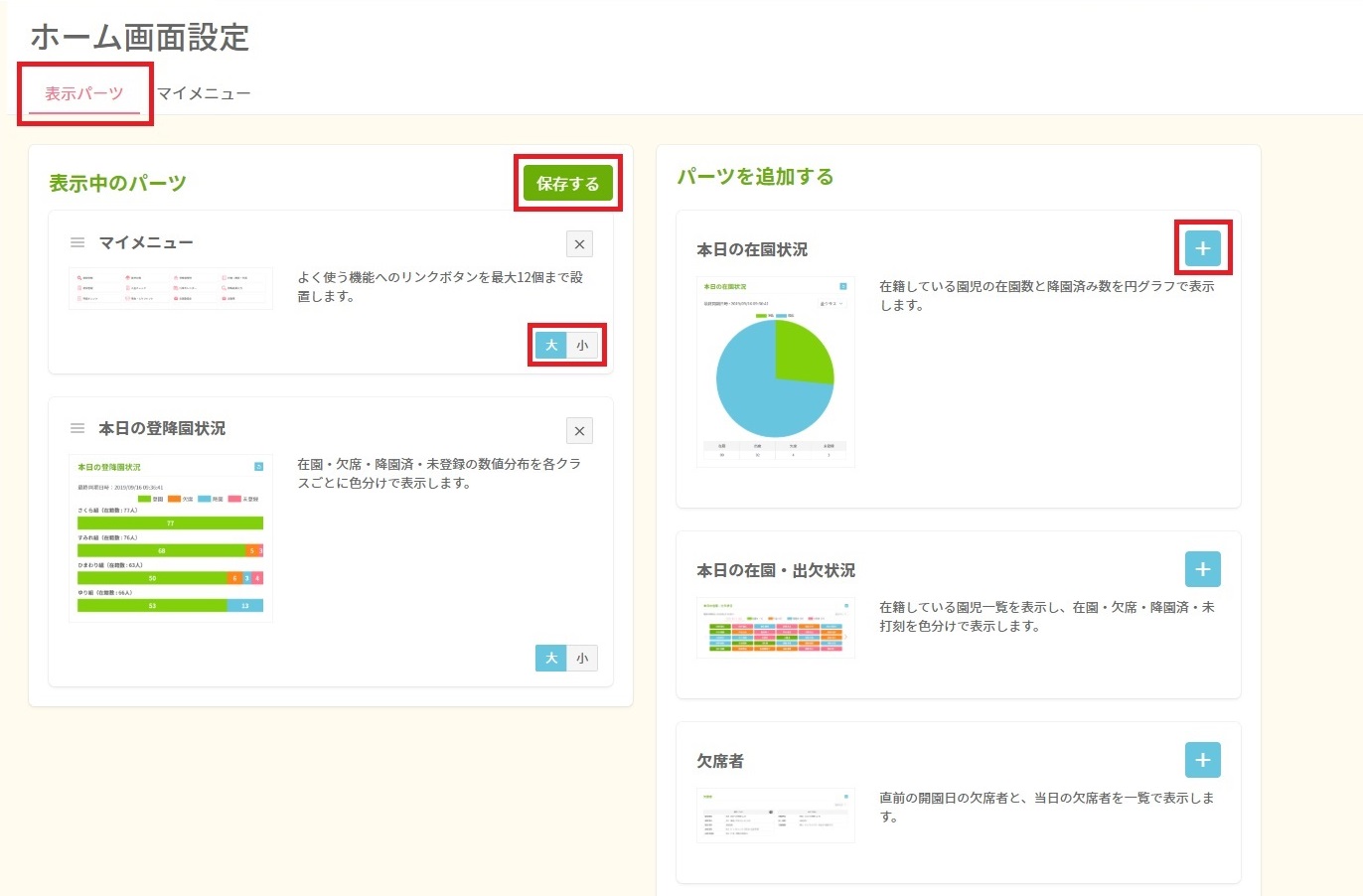Click the 本日の在園・出欠状況 card title
Screen dimensions: 1363x896
[776, 570]
